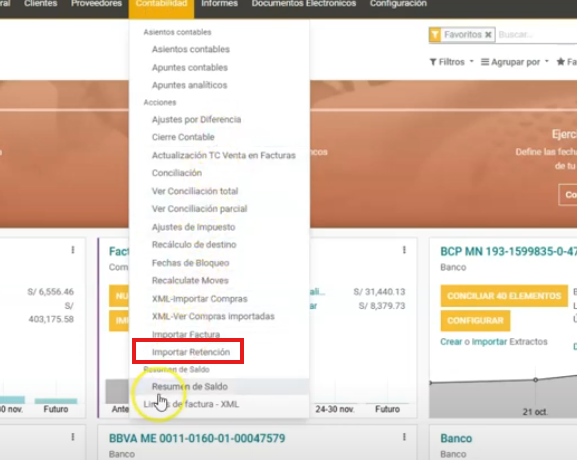Open kebab menu on leftmost card

pyautogui.click(x=73, y=250)
